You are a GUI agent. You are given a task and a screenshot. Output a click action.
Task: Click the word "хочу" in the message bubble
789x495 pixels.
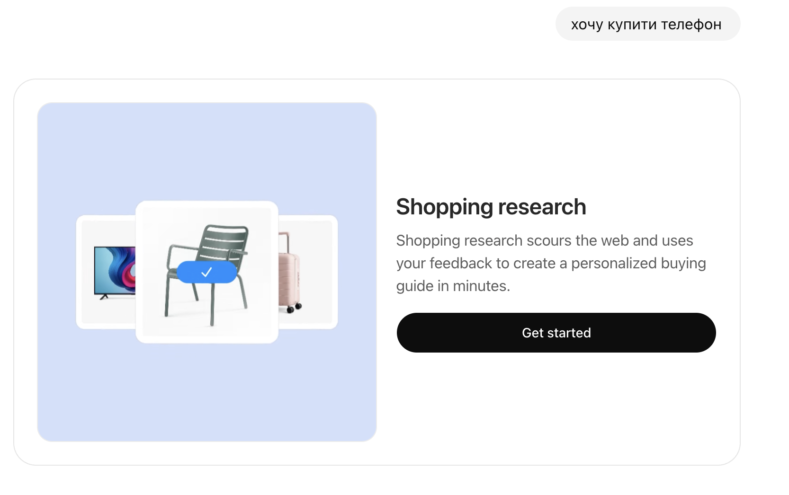coord(587,24)
